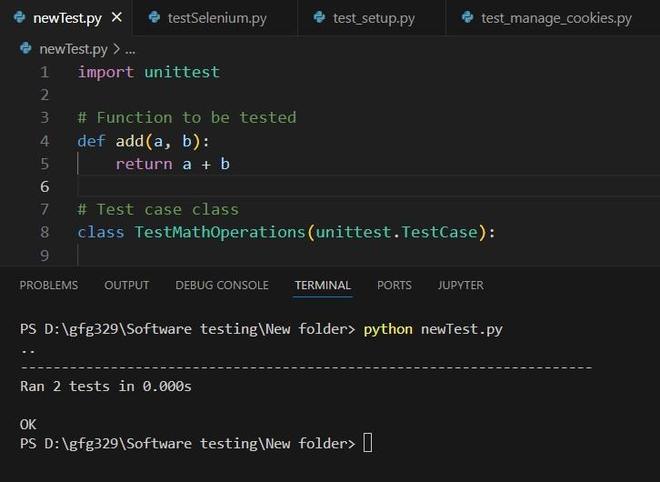660x482 pixels.
Task: Click the terminal cursor at last prompt
Action: [x=367, y=443]
